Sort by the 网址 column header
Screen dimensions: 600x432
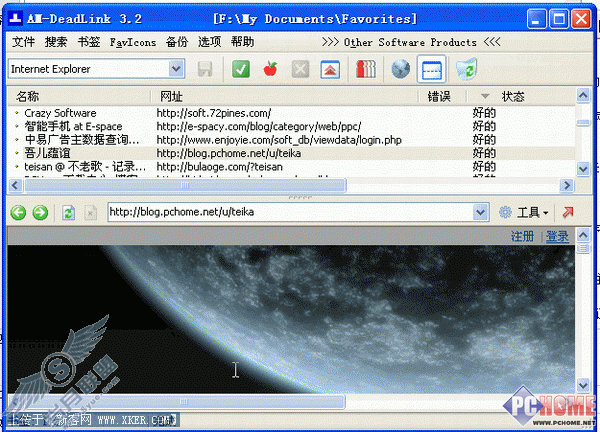coord(284,96)
